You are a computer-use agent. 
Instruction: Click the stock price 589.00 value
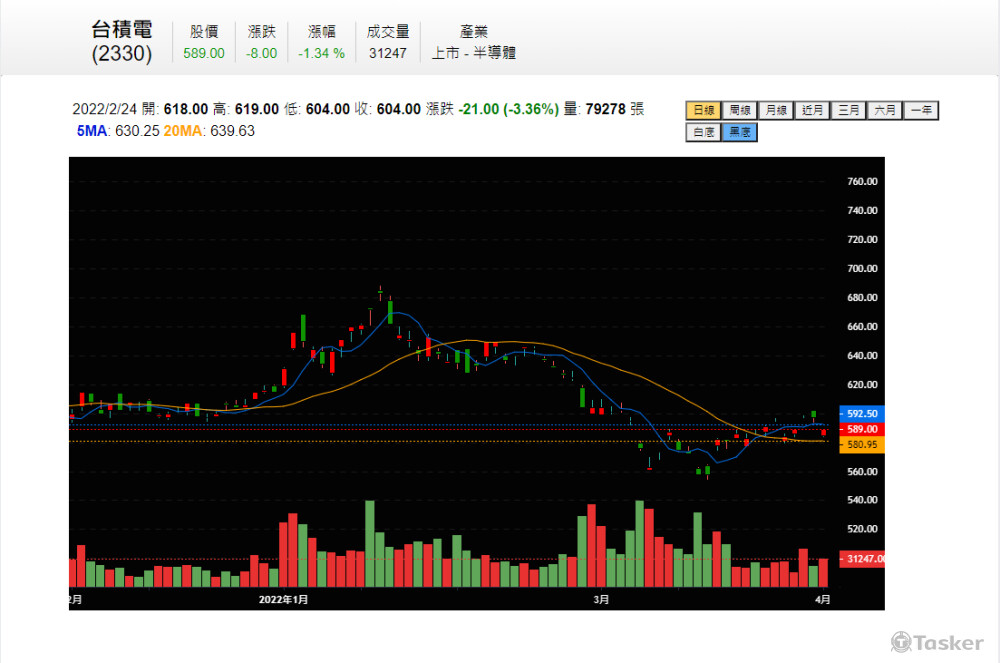(x=203, y=54)
